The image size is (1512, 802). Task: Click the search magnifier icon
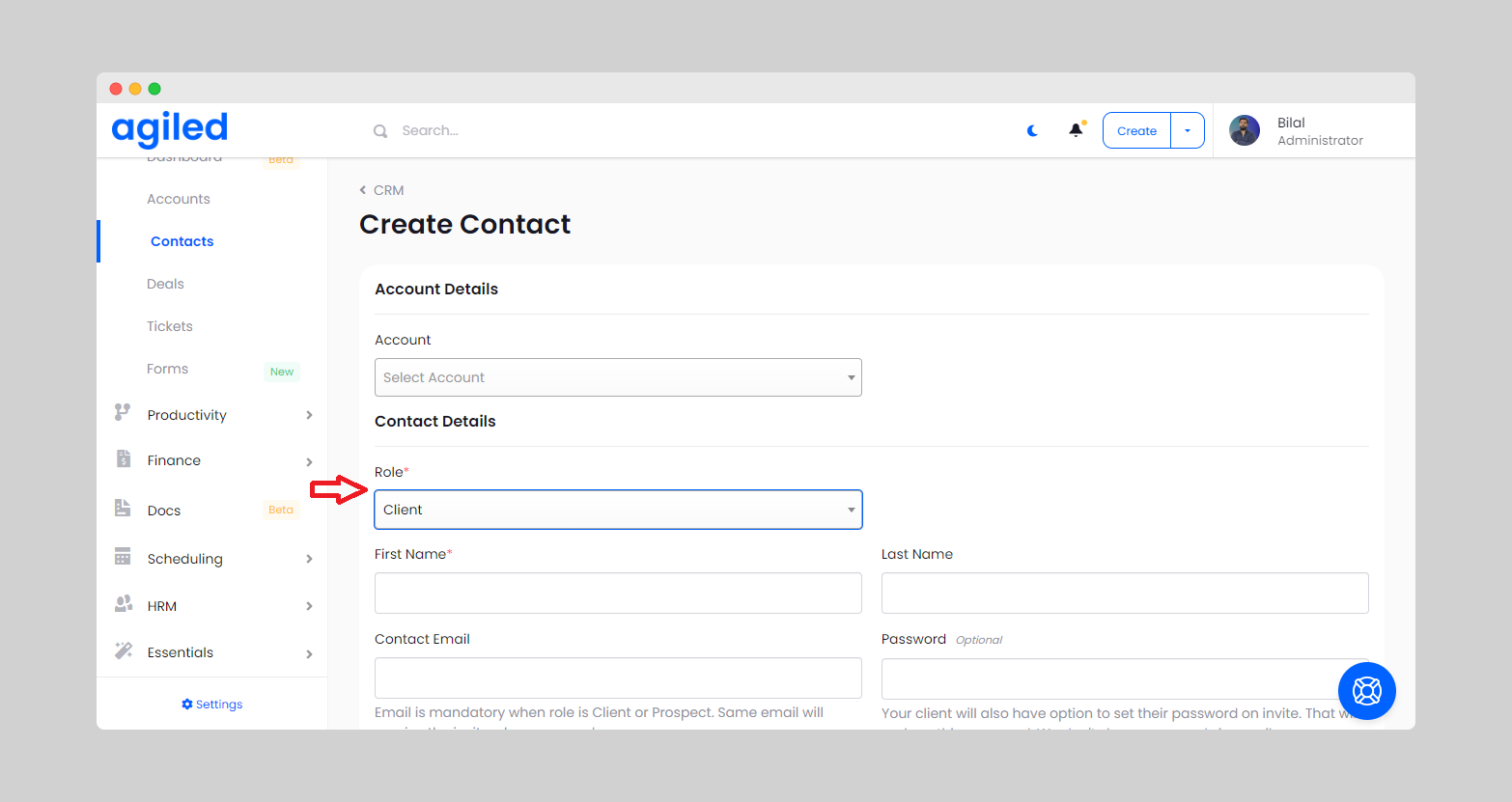(380, 131)
